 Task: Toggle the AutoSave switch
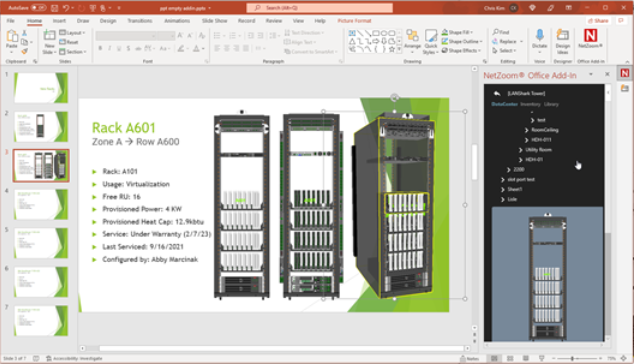coord(38,8)
